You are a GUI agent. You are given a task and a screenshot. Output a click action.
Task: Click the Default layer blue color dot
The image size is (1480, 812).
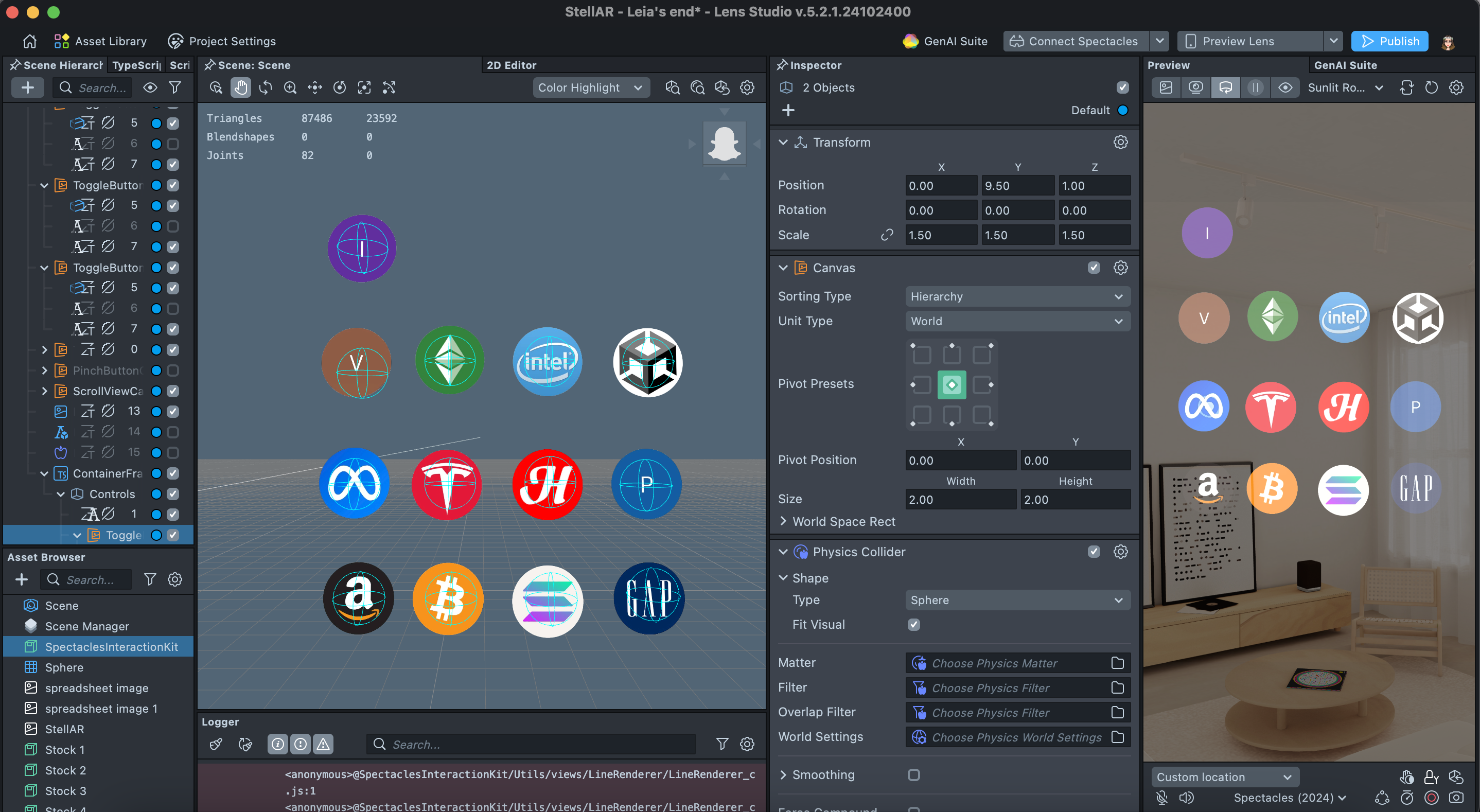coord(1123,110)
